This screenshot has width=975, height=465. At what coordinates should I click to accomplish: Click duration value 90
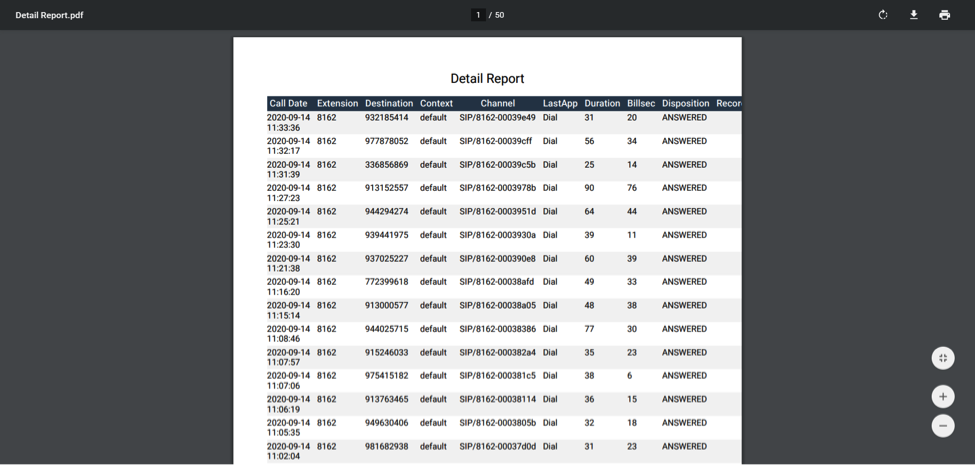tap(589, 188)
